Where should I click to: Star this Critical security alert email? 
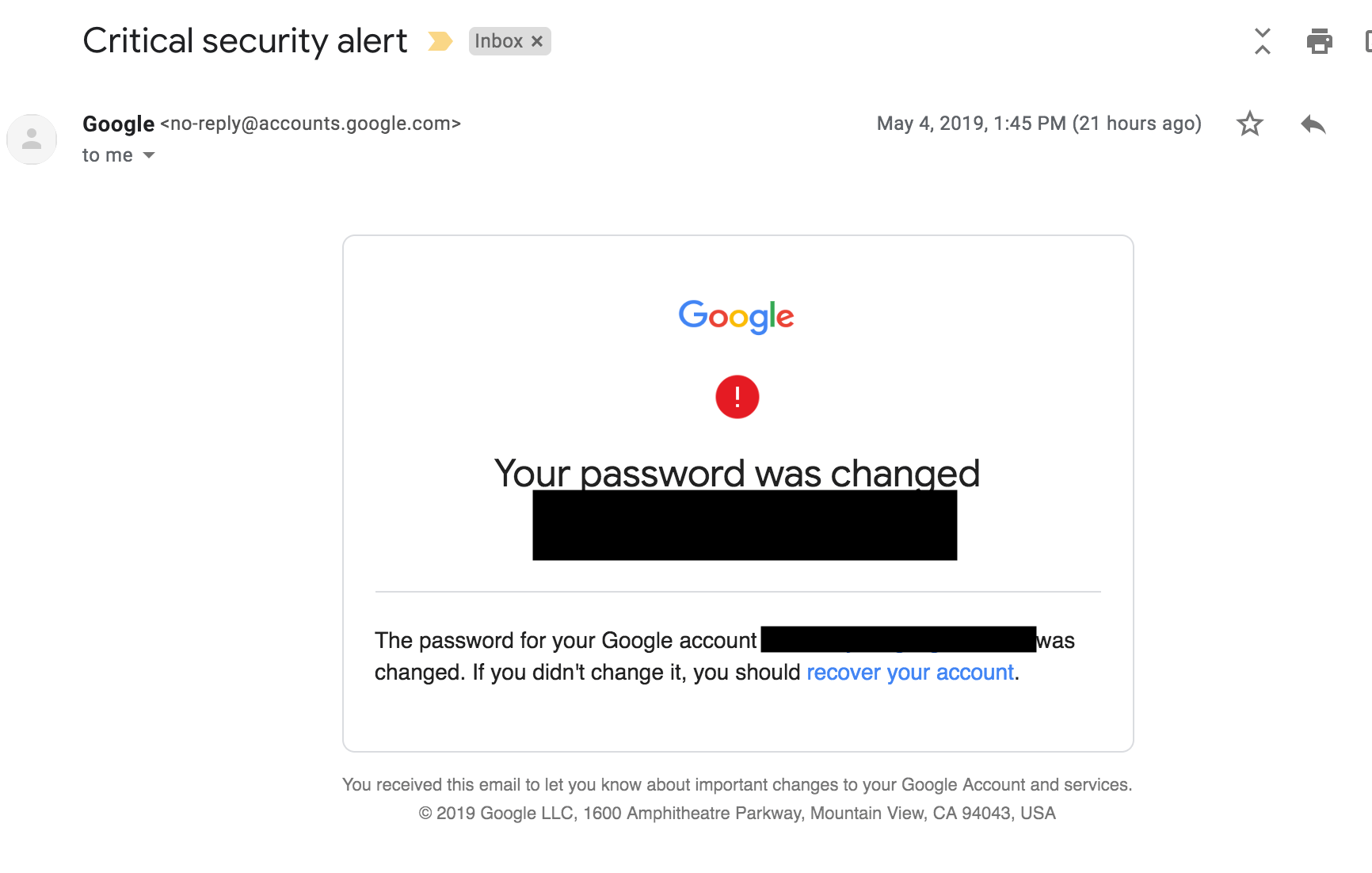point(1249,124)
